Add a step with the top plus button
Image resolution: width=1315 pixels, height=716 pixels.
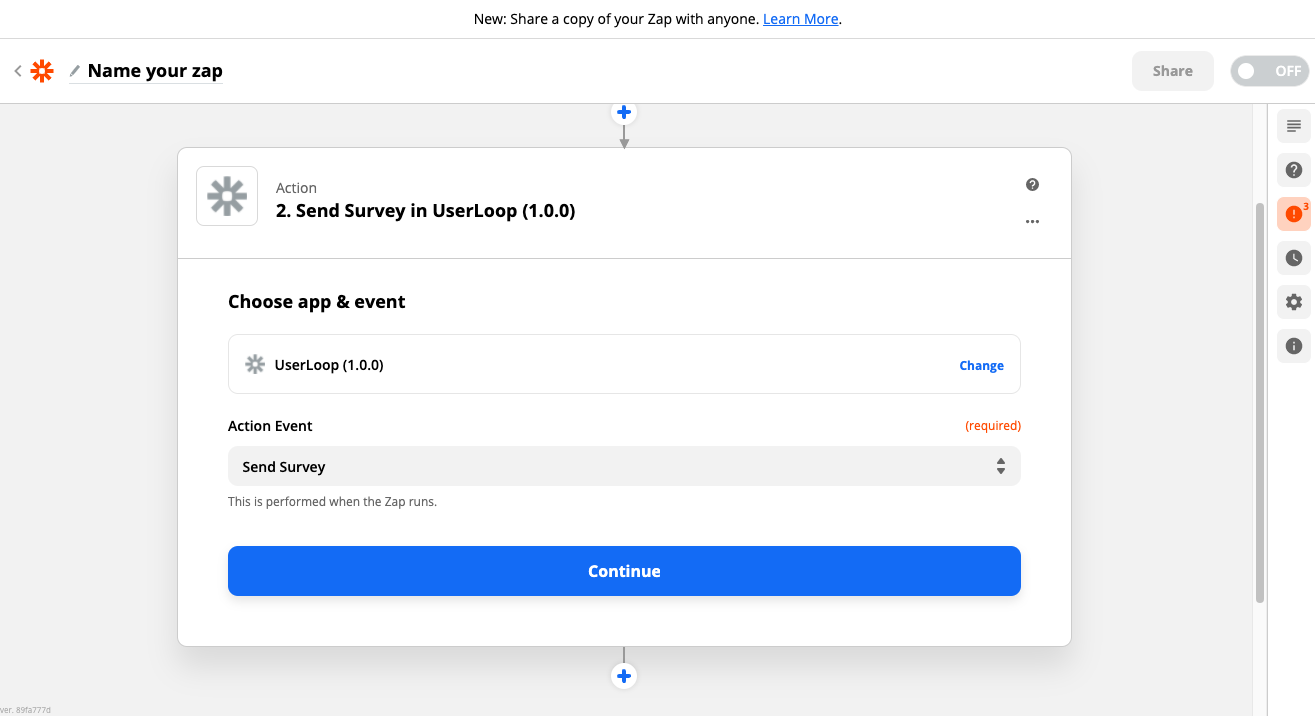pyautogui.click(x=624, y=112)
